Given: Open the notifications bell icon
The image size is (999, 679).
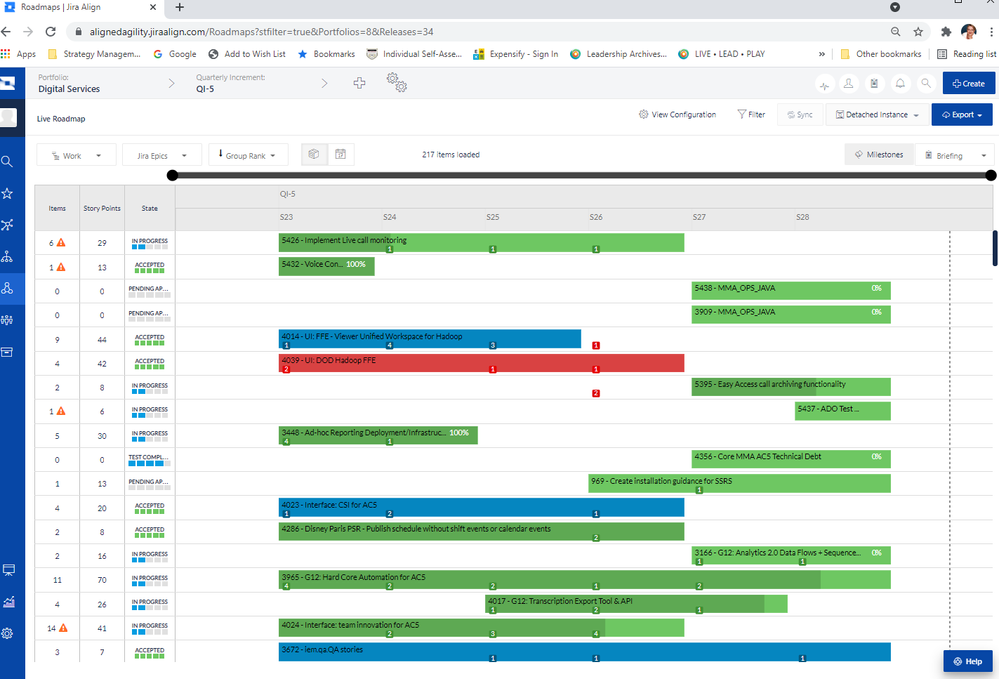Looking at the screenshot, I should point(900,83).
